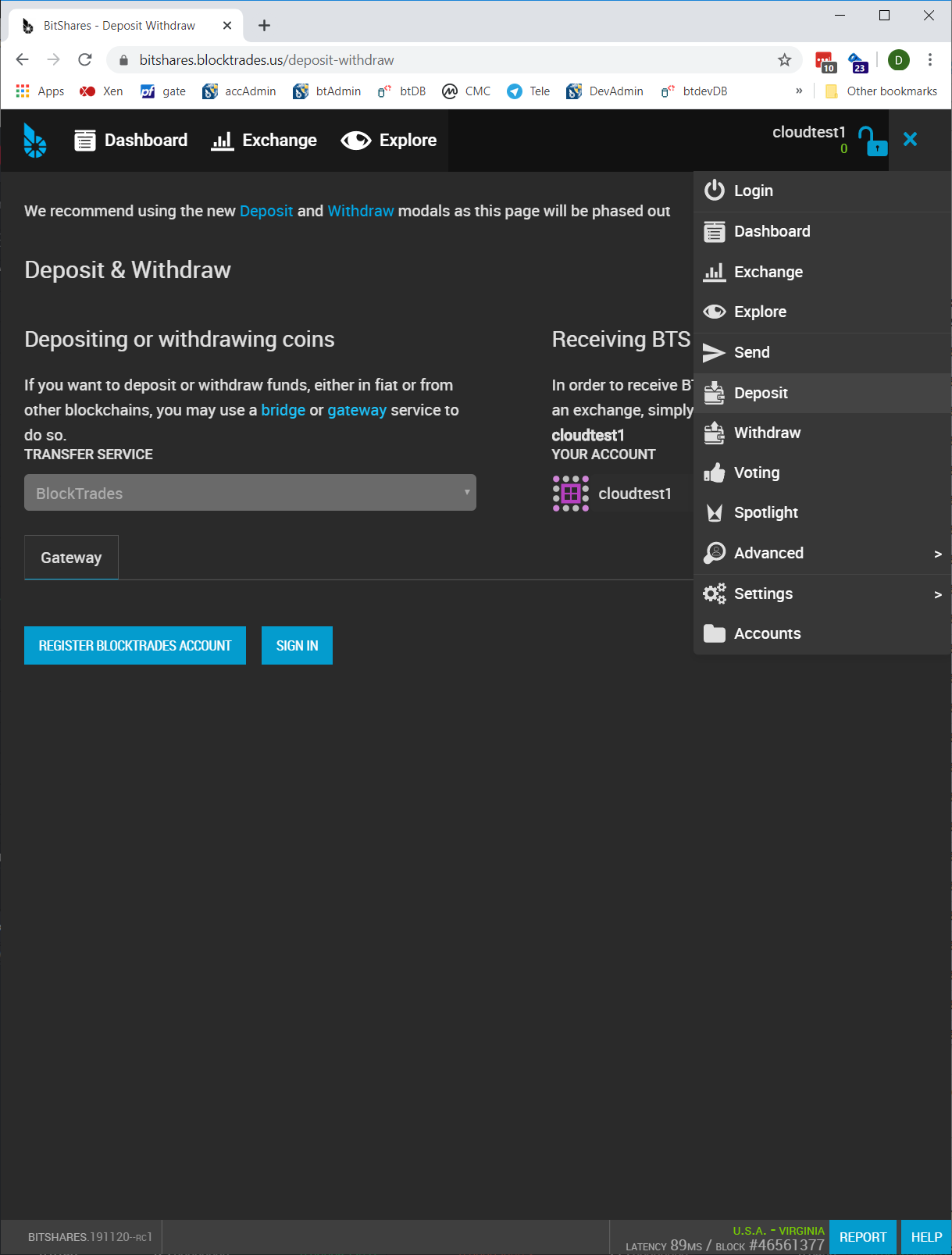Click the red extension icon with badge 10

(x=825, y=62)
